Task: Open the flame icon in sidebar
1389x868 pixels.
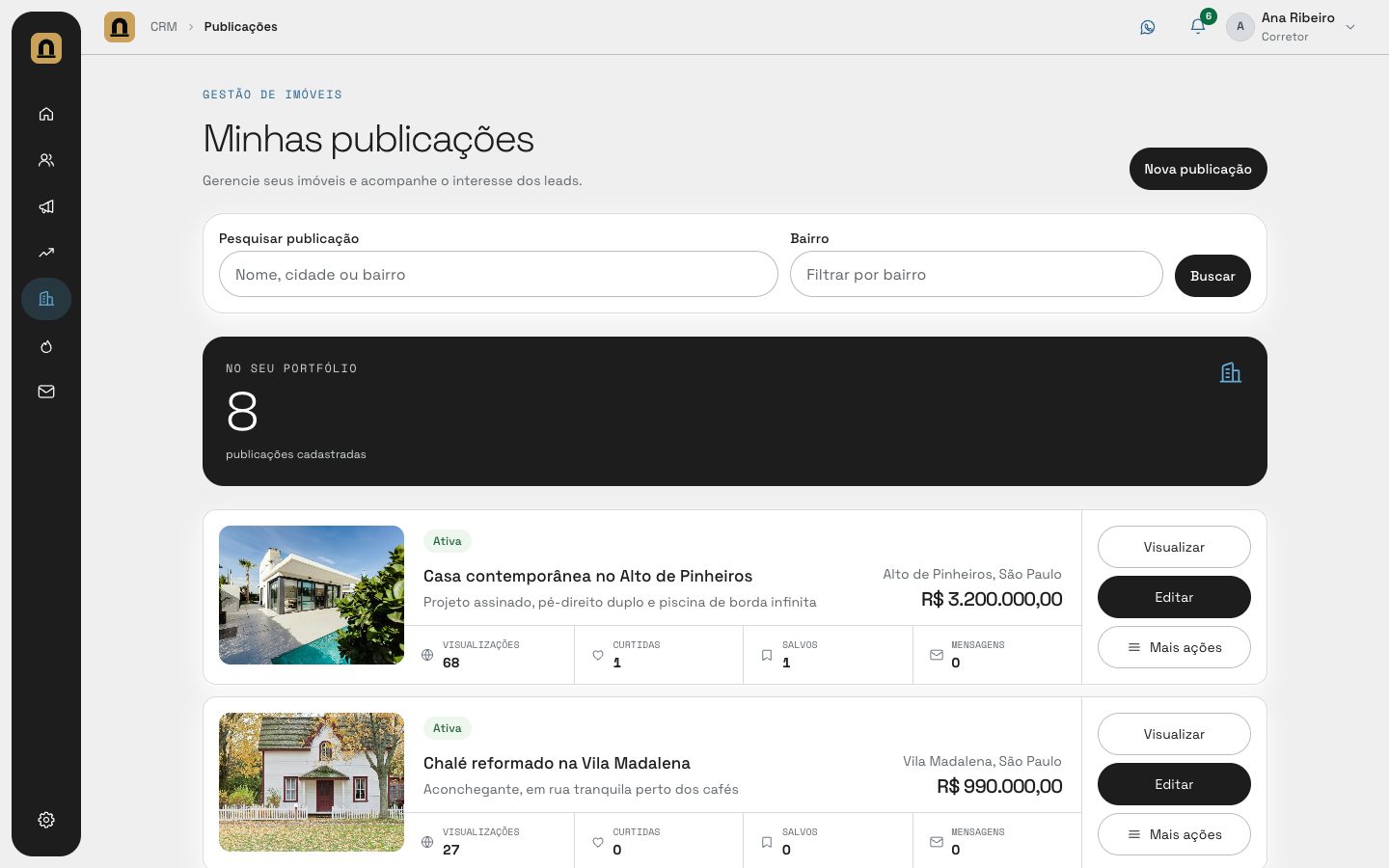Action: point(46,346)
